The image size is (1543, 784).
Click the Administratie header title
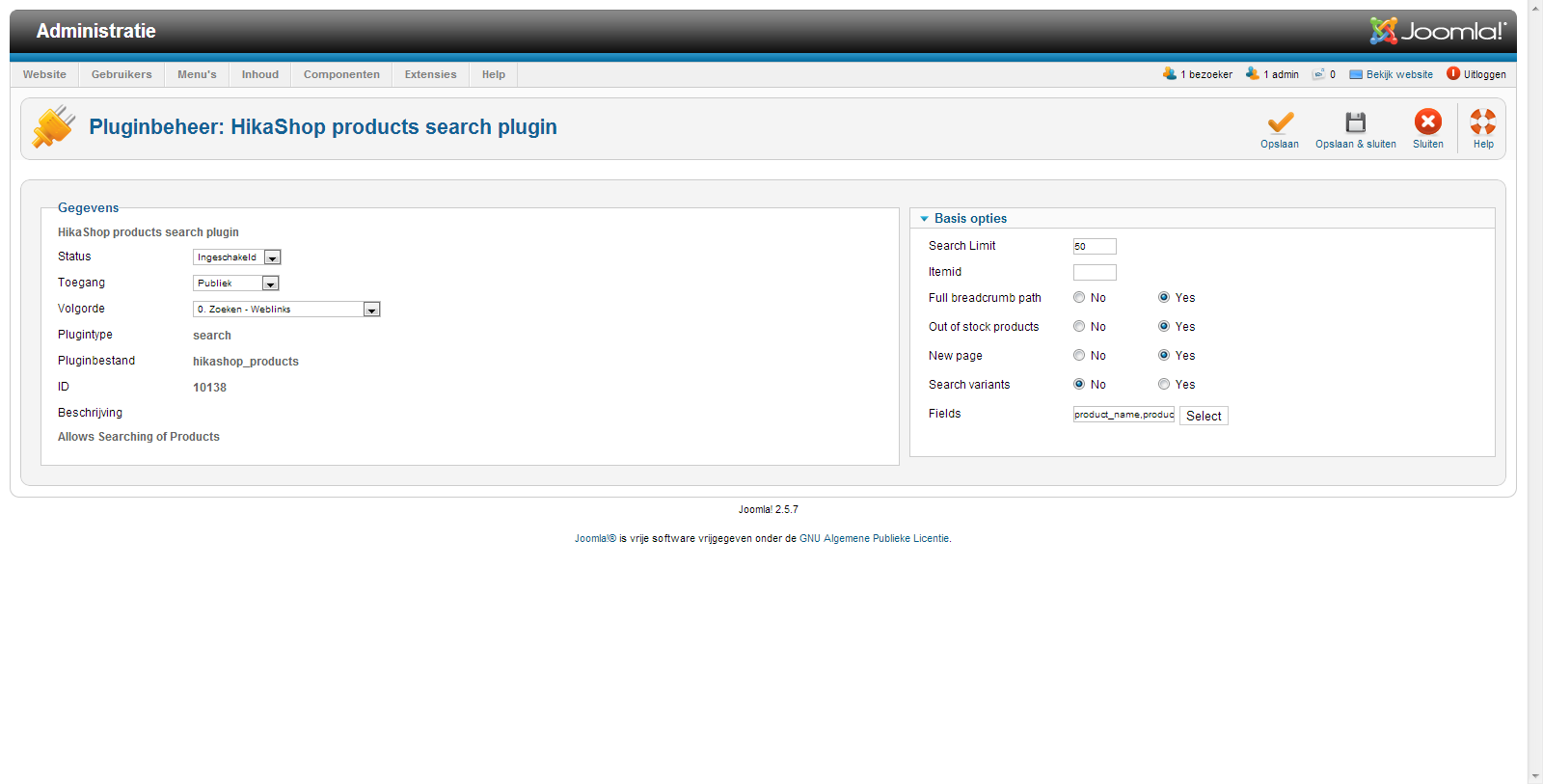click(x=96, y=31)
